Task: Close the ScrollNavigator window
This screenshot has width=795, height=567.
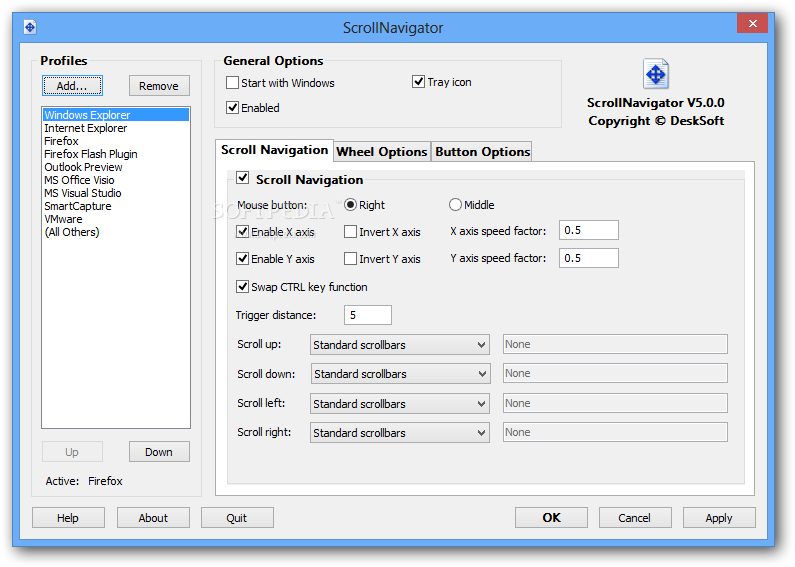Action: [x=752, y=23]
